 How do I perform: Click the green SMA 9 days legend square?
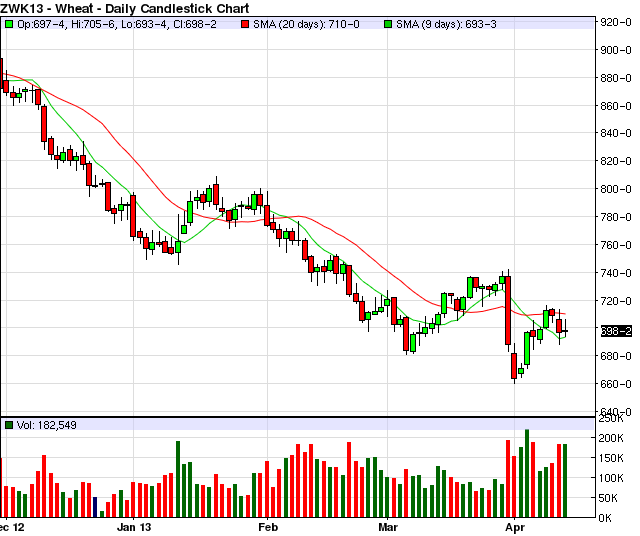(x=388, y=24)
